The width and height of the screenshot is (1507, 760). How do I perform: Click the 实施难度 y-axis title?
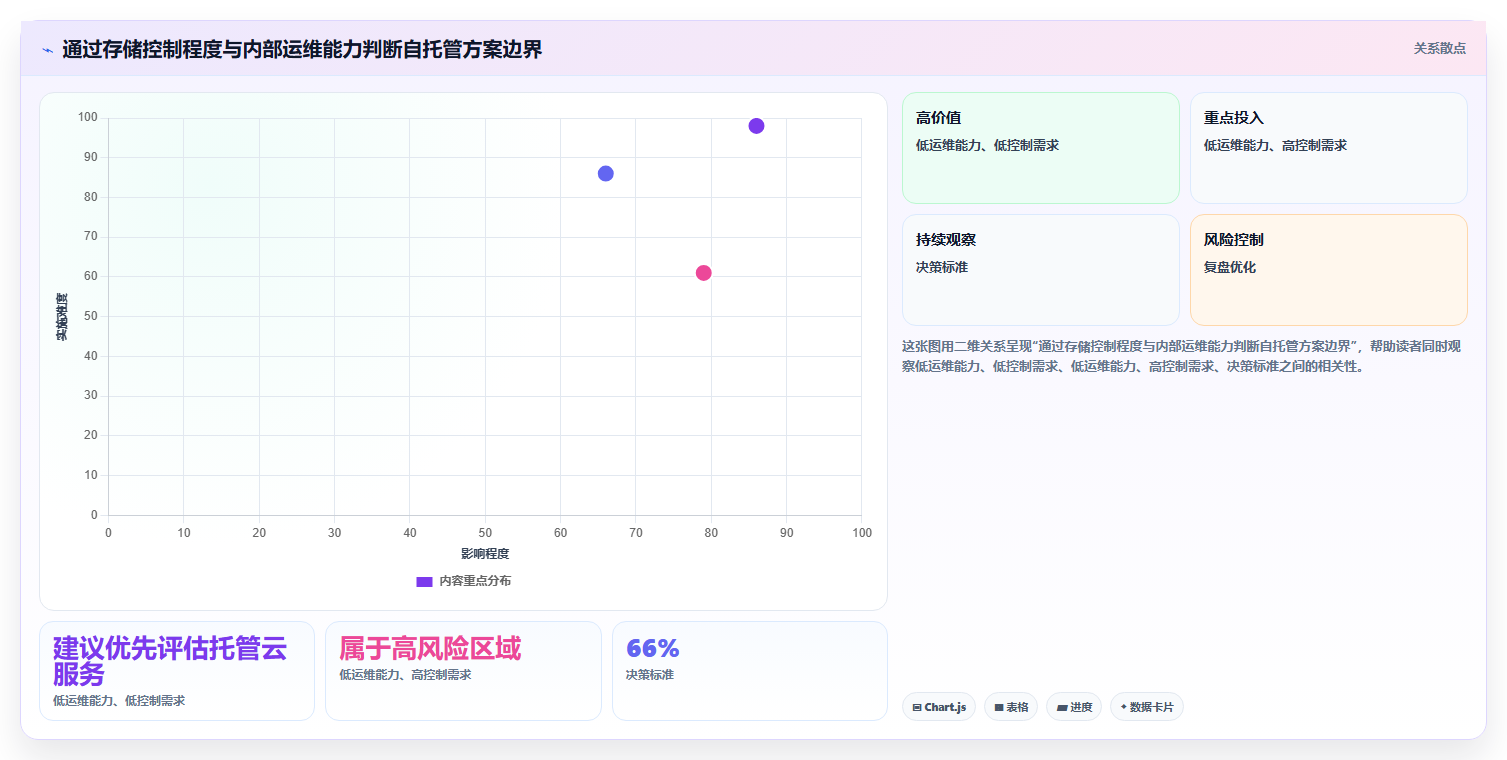point(62,316)
